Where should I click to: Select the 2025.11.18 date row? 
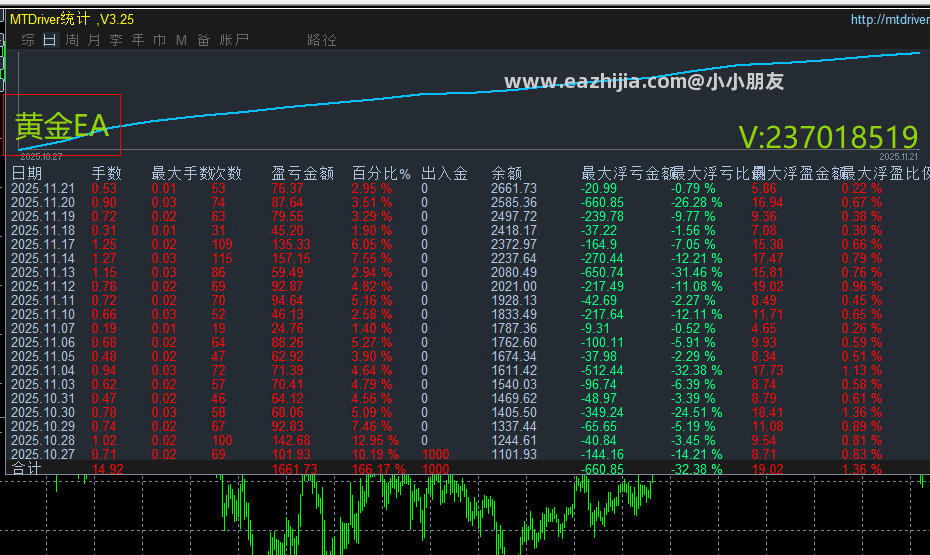coord(43,231)
